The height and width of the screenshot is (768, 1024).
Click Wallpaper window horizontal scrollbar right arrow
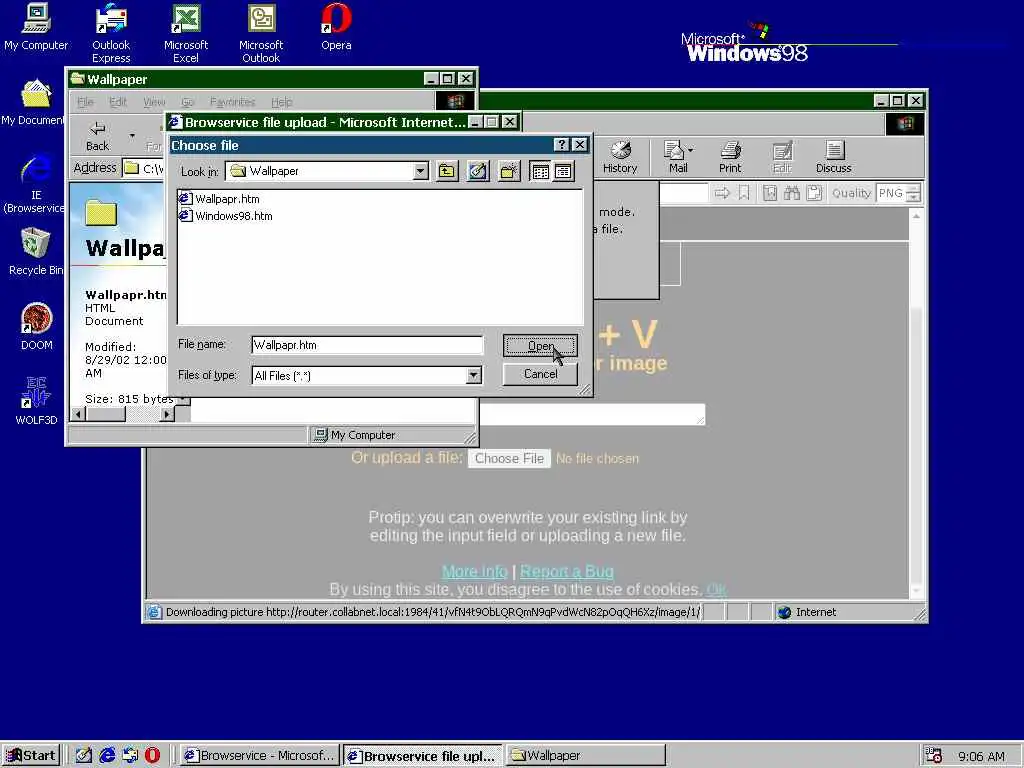(x=167, y=413)
